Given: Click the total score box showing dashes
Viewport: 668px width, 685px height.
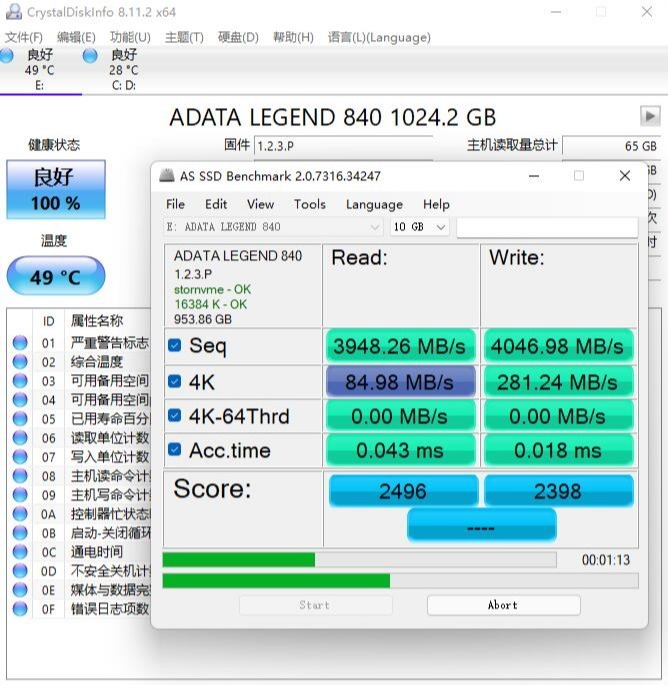Looking at the screenshot, I should click(x=481, y=525).
